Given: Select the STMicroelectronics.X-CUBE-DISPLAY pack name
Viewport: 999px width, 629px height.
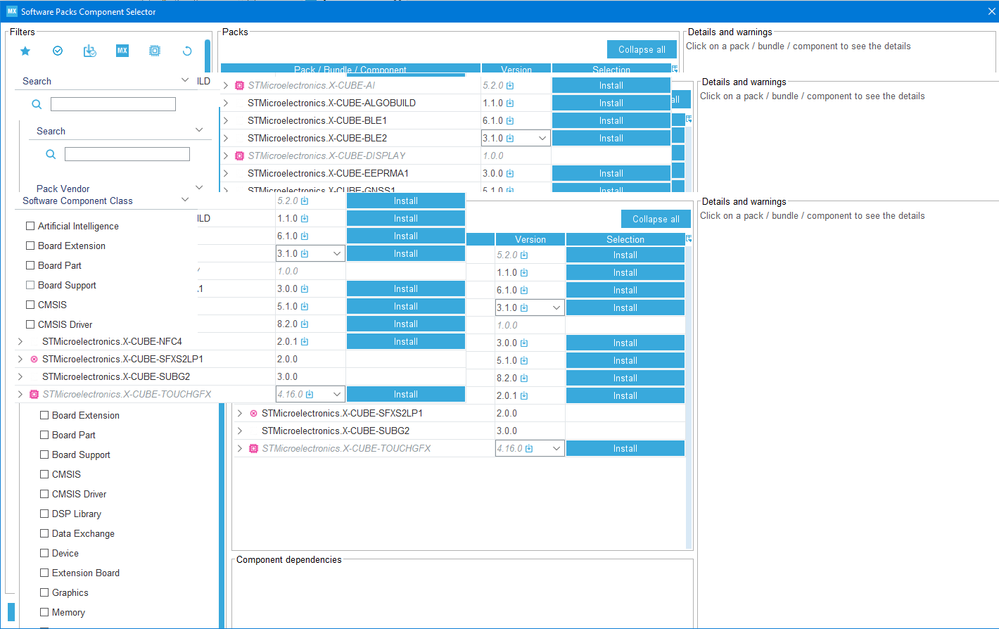Looking at the screenshot, I should point(326,155).
